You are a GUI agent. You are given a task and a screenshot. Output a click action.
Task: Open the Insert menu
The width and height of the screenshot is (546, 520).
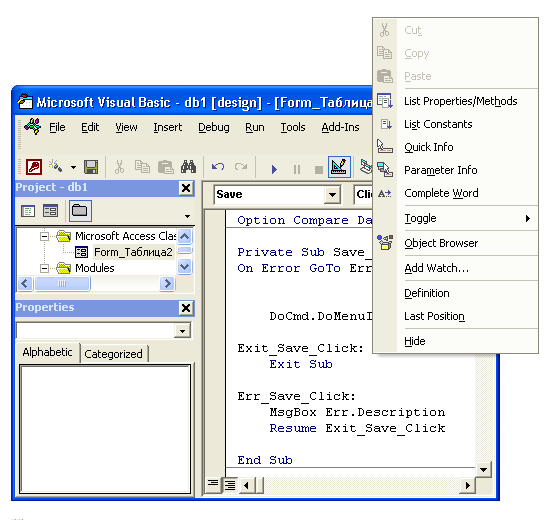(x=167, y=127)
